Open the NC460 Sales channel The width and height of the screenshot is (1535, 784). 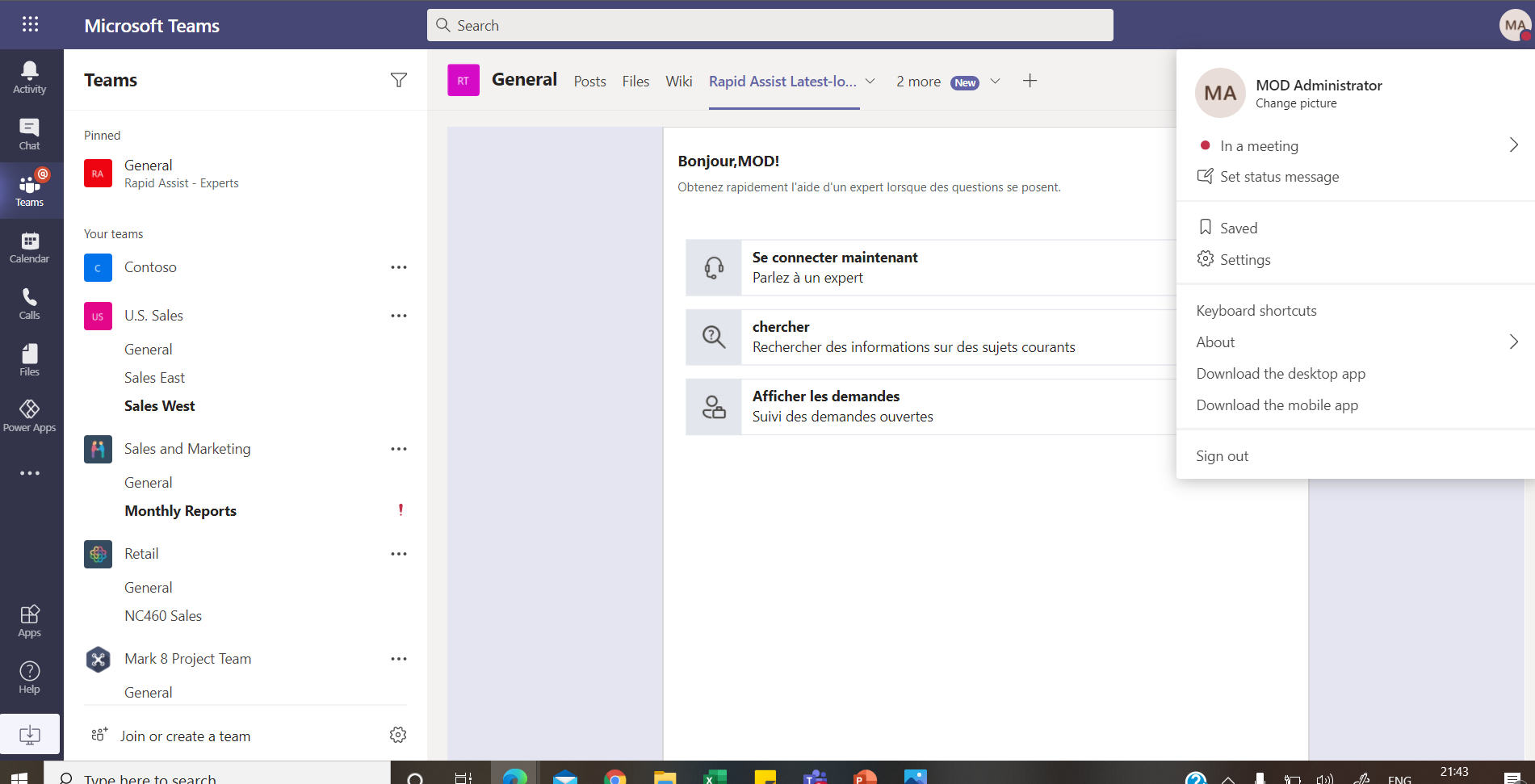tap(163, 616)
